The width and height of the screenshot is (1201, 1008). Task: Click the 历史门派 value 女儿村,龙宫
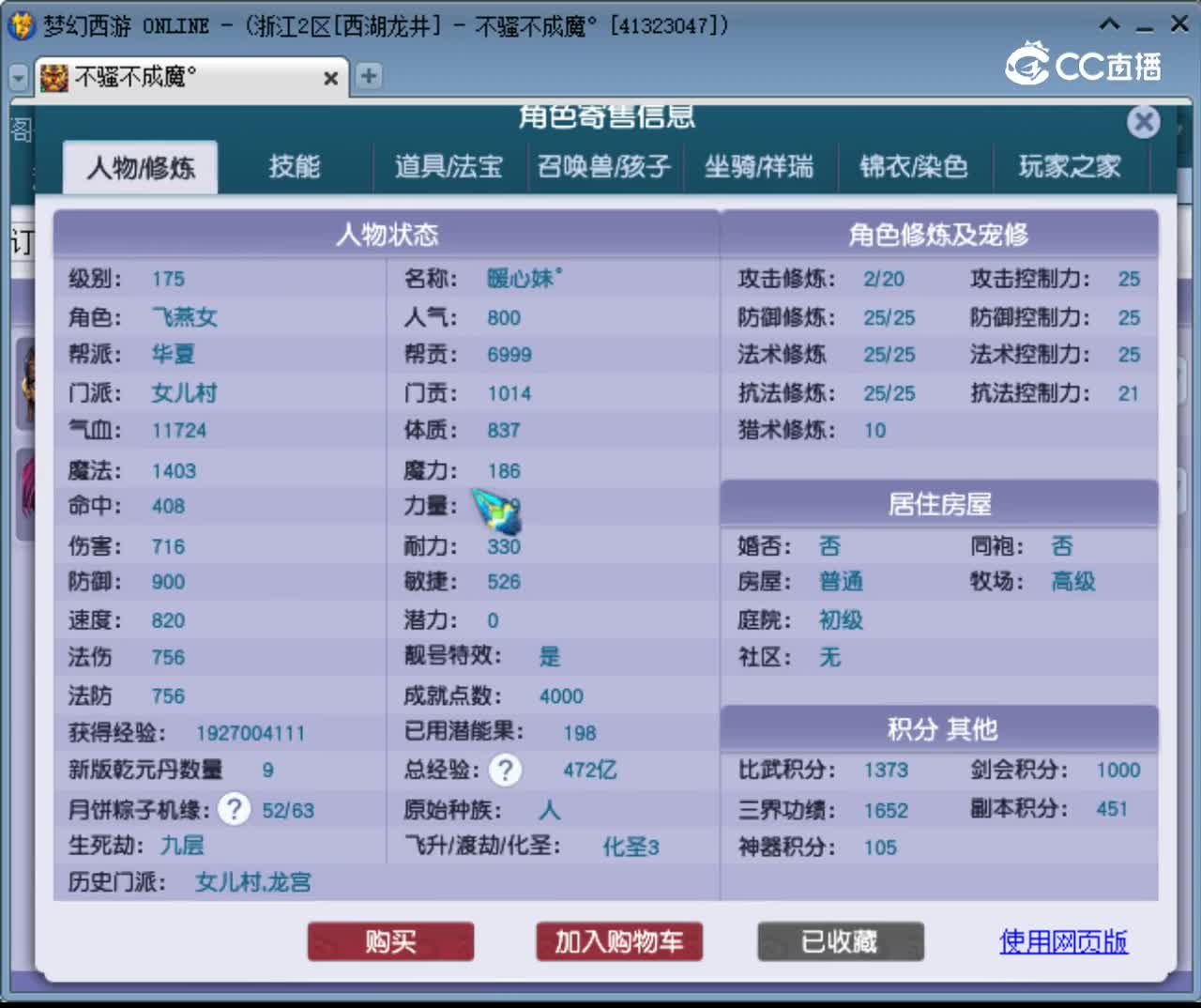pyautogui.click(x=253, y=882)
